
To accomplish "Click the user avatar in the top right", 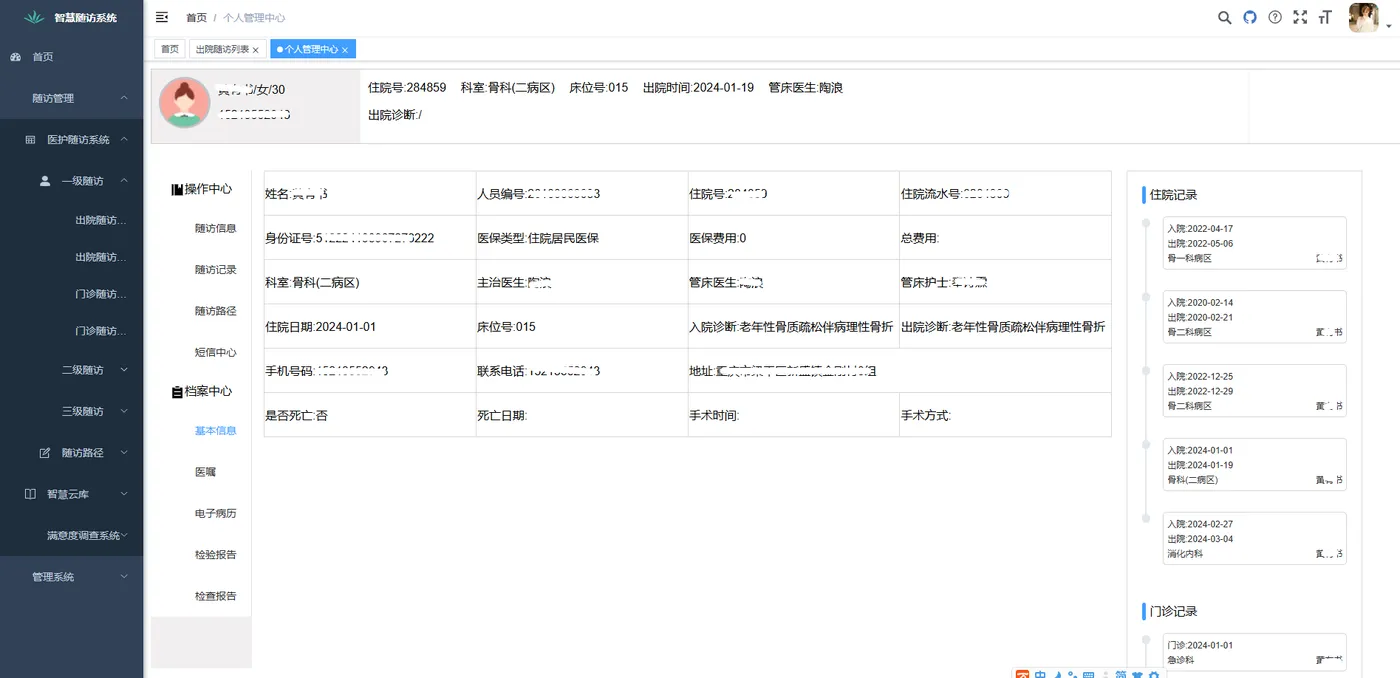I will click(1363, 17).
